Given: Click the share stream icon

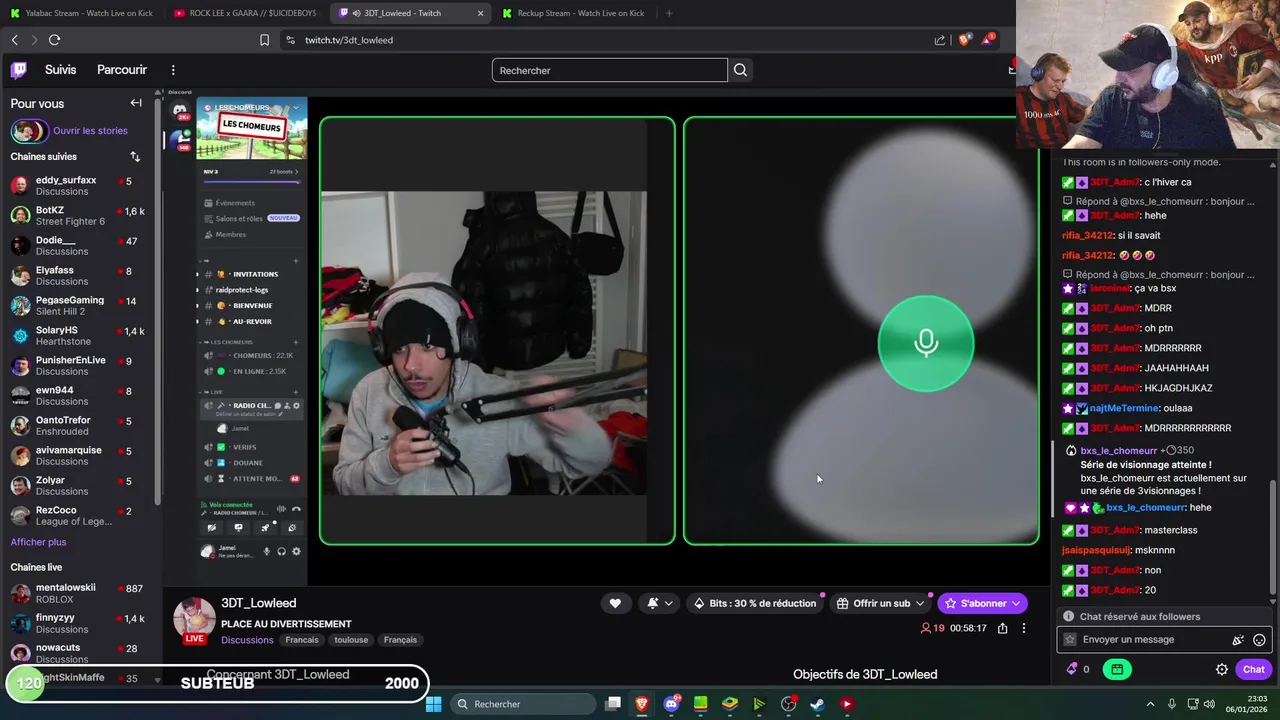Looking at the screenshot, I should click(x=1002, y=628).
